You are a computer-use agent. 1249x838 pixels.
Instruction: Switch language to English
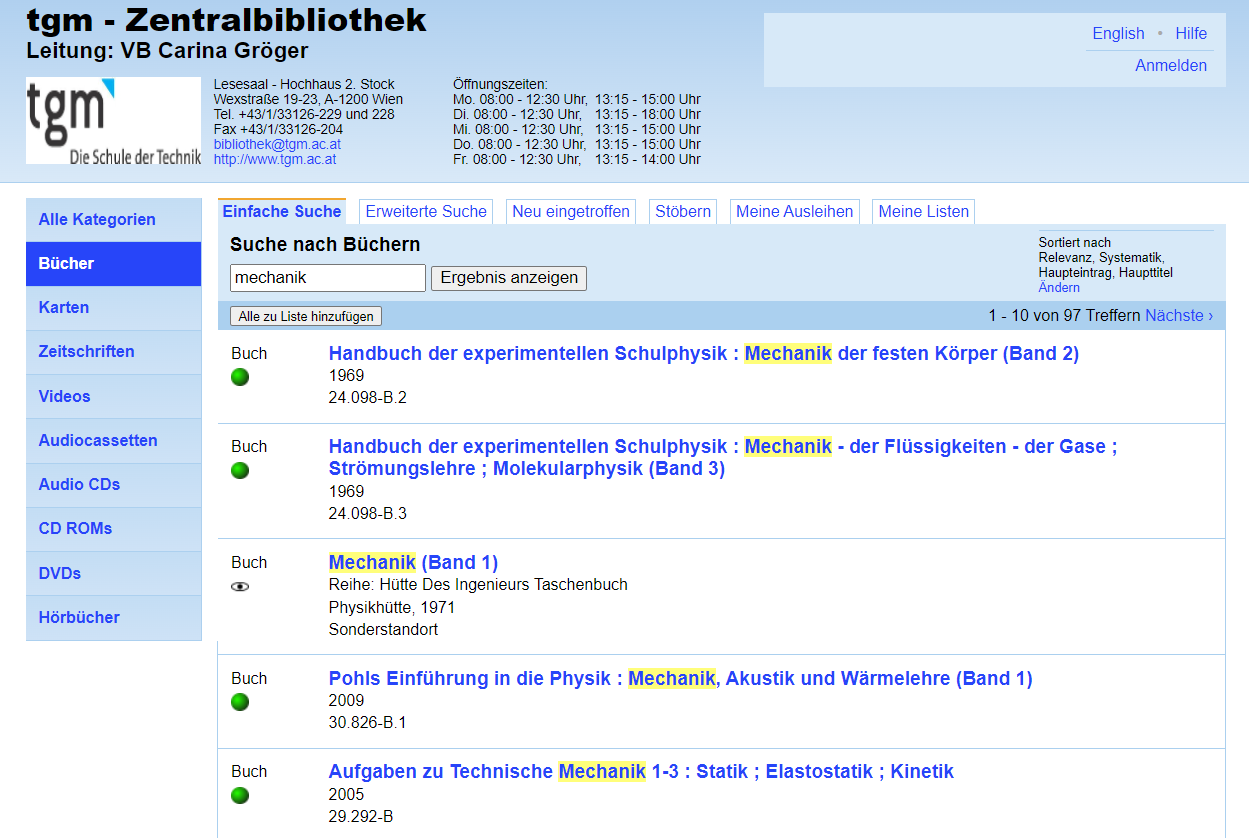coord(1118,33)
